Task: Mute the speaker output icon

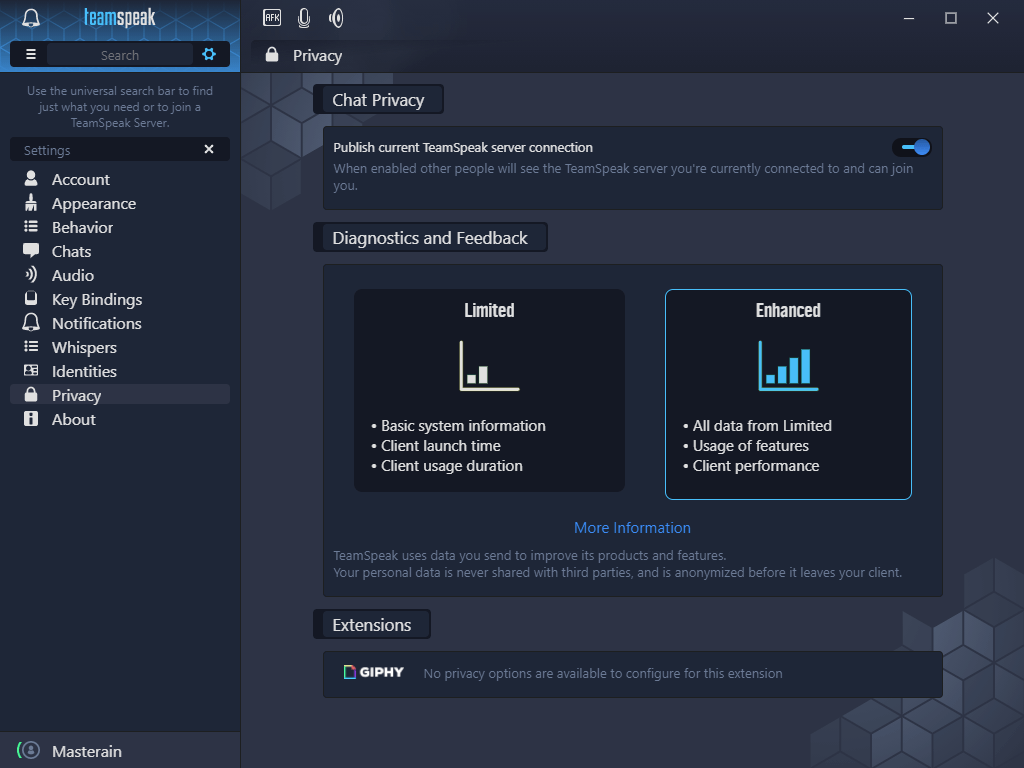Action: click(x=336, y=18)
